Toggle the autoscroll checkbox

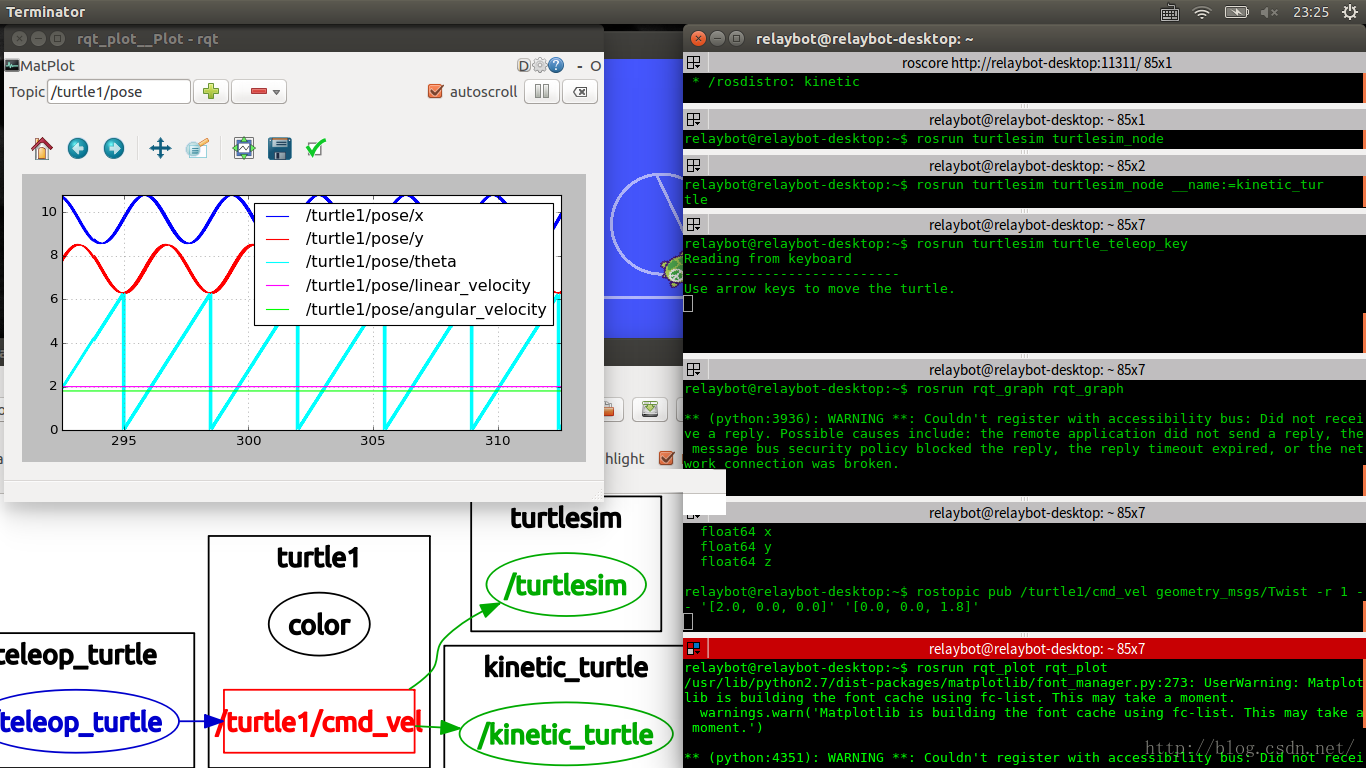coord(435,92)
